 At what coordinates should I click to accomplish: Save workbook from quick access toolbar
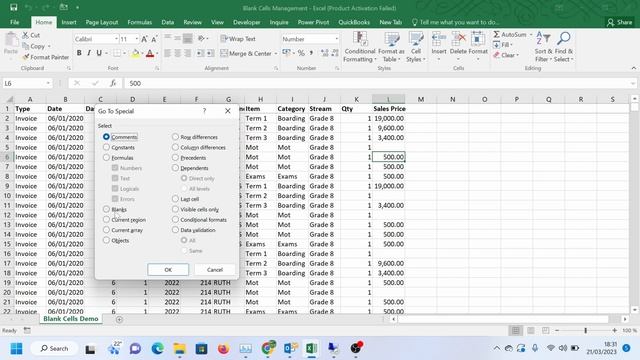click(13, 8)
